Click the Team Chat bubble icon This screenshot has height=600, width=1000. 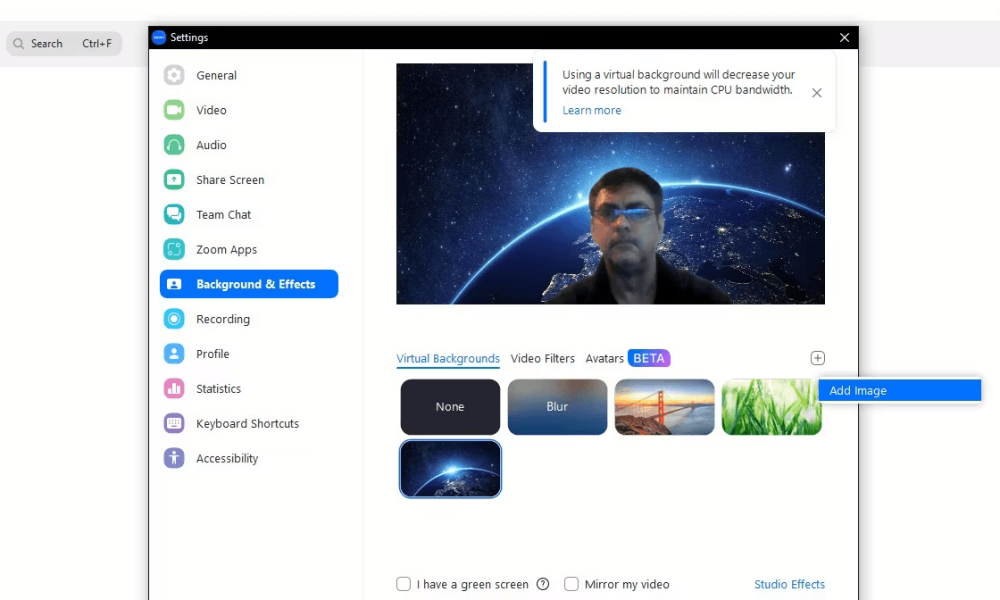[173, 214]
